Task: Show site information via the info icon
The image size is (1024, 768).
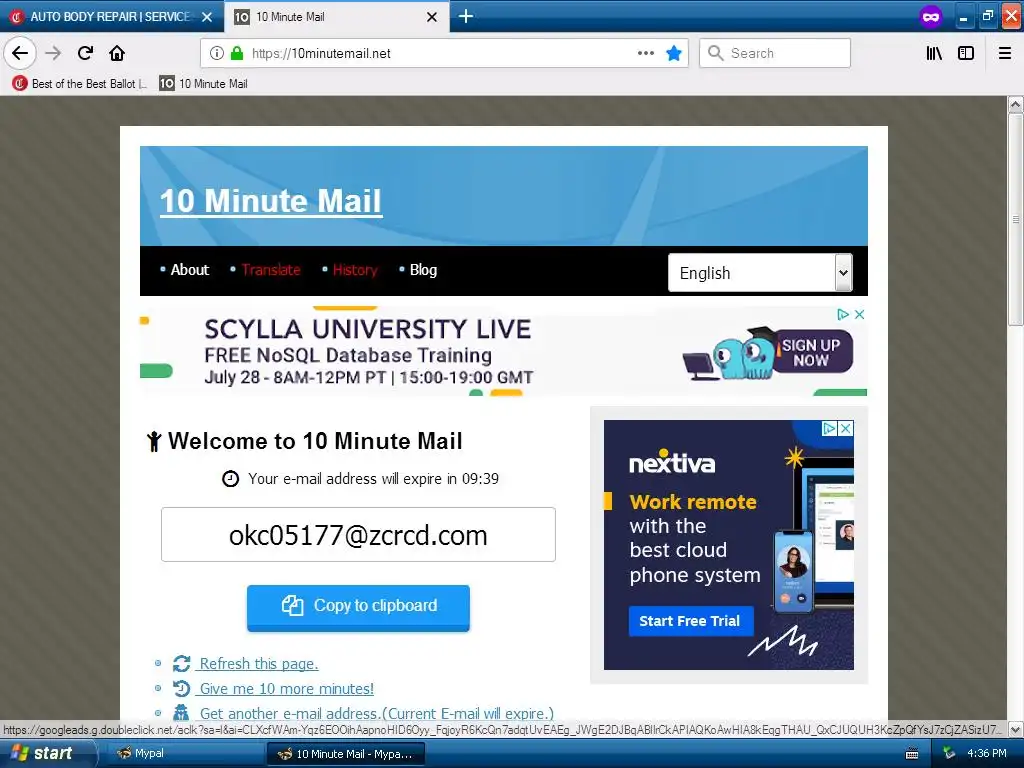Action: pos(217,53)
